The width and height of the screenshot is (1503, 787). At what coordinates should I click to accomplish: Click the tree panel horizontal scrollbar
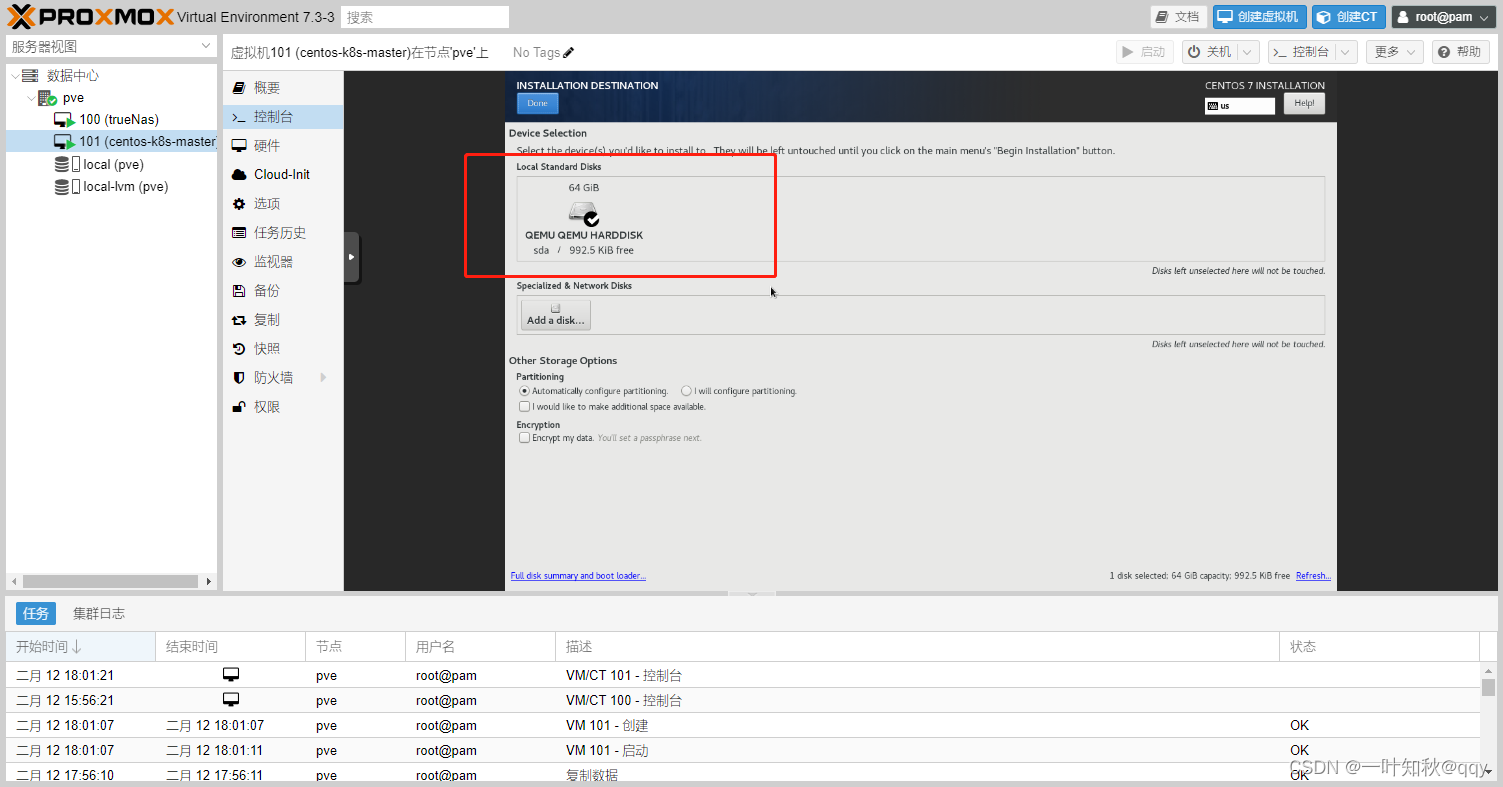(x=110, y=581)
